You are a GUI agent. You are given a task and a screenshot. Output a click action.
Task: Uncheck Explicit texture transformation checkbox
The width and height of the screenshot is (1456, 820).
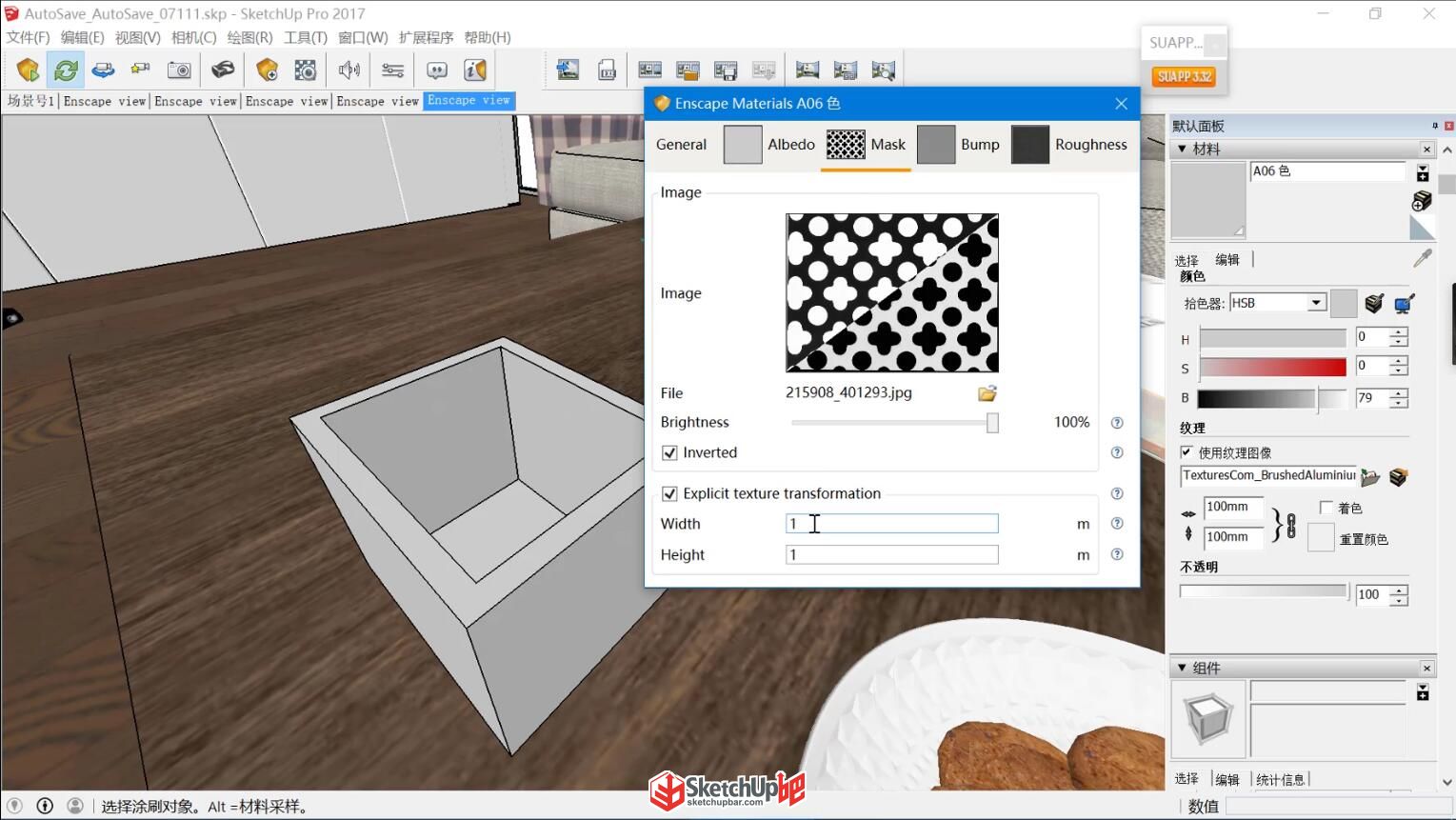tap(669, 493)
